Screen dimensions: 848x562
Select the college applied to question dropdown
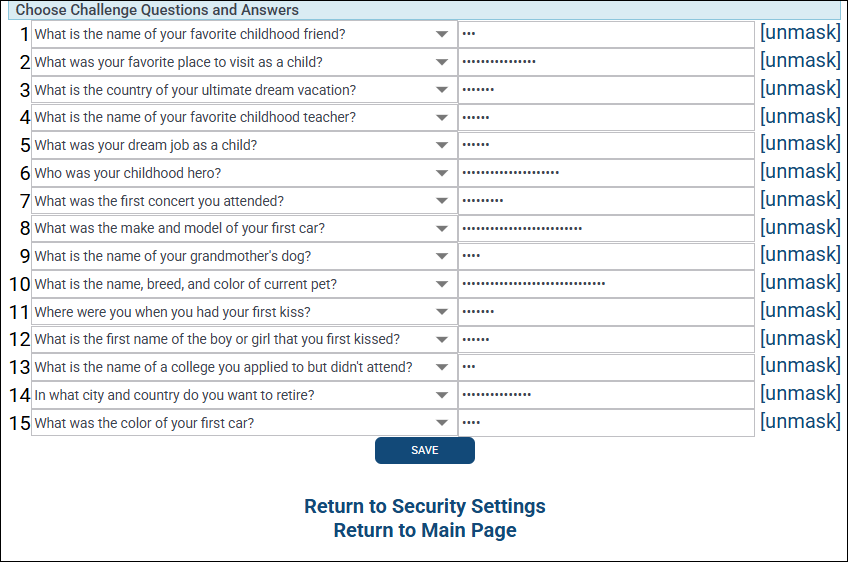[244, 367]
